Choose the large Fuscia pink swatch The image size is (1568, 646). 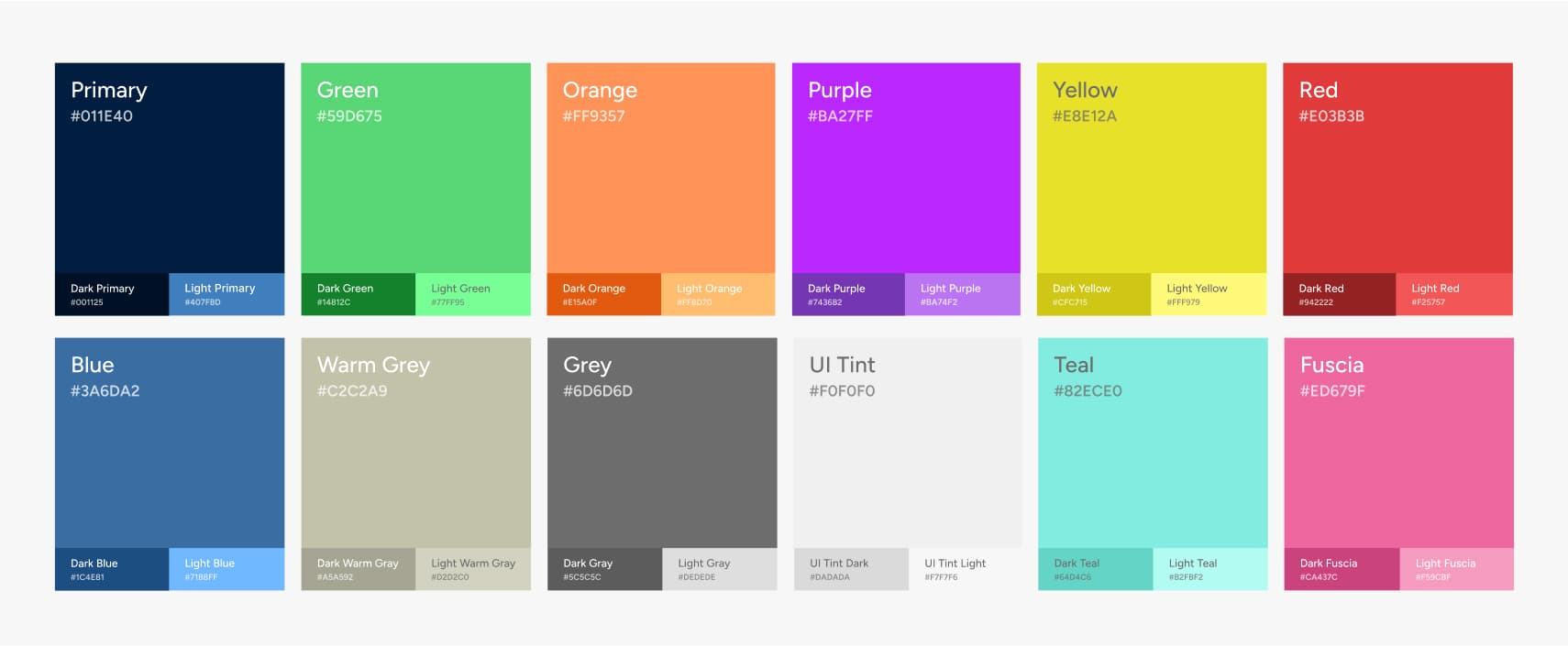pos(1398,443)
